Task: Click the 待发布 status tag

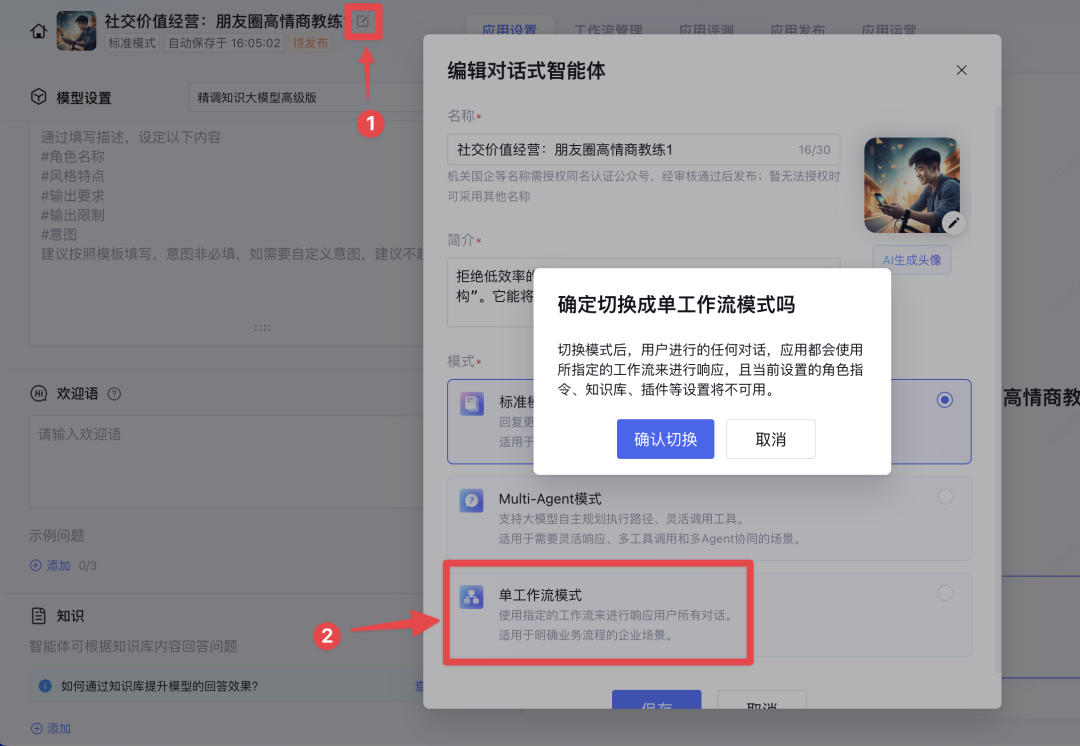Action: [310, 43]
